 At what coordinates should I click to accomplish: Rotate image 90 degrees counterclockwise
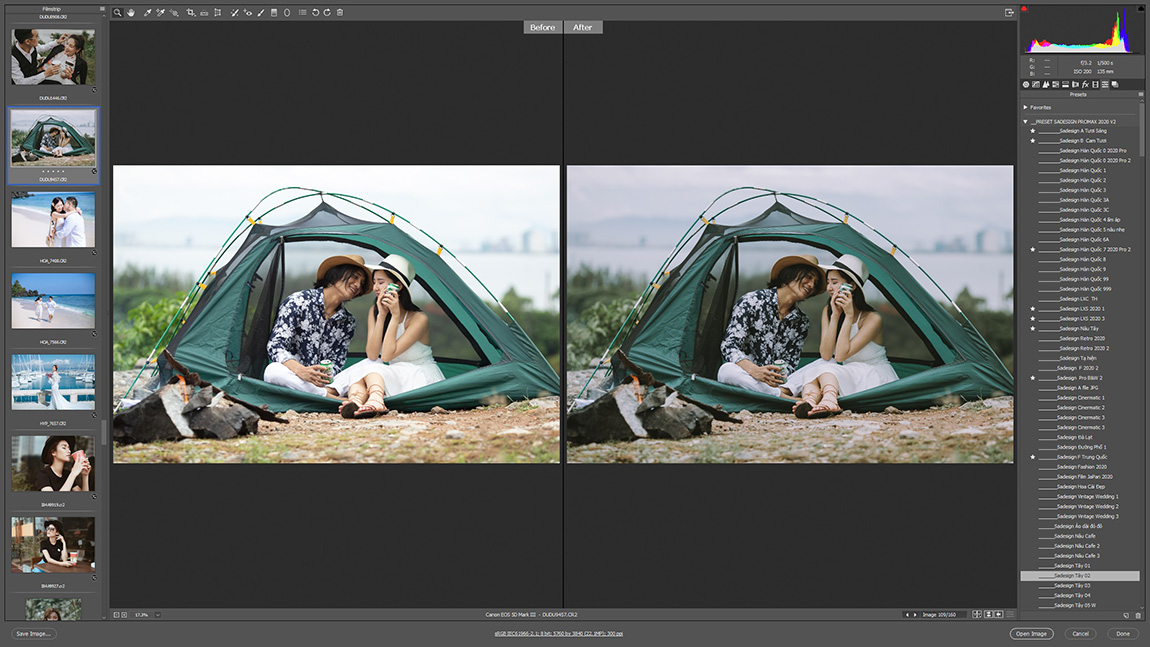315,13
